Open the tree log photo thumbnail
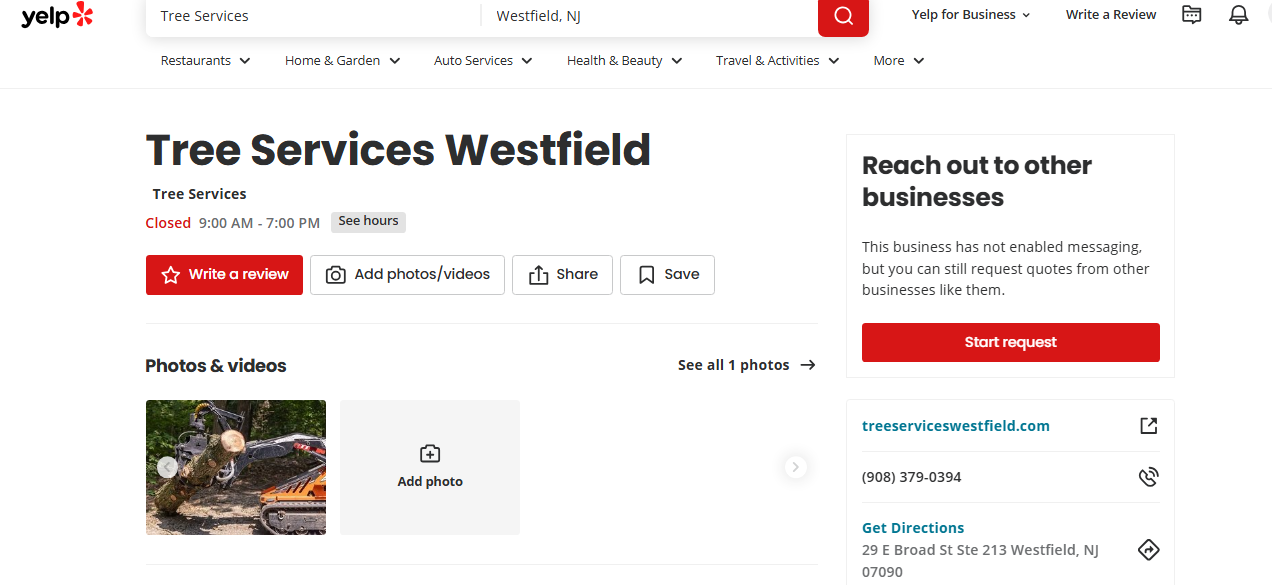 point(236,468)
